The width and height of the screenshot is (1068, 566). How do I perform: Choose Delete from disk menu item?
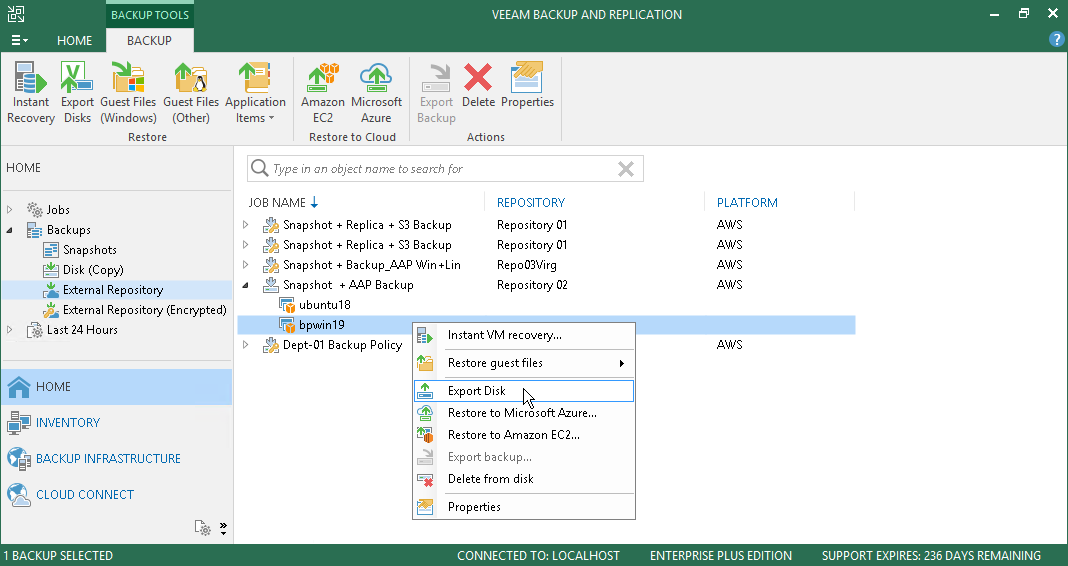524,479
